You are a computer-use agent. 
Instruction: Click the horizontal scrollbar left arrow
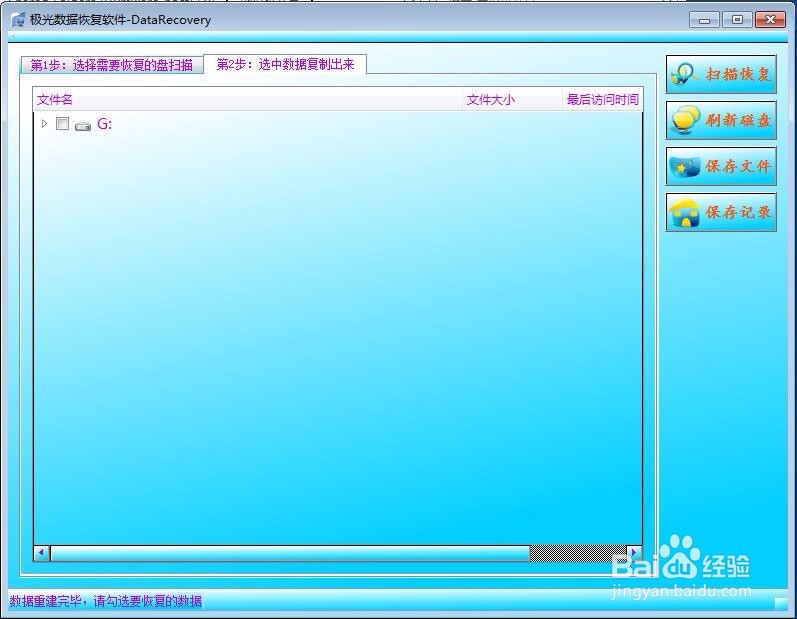(42, 552)
